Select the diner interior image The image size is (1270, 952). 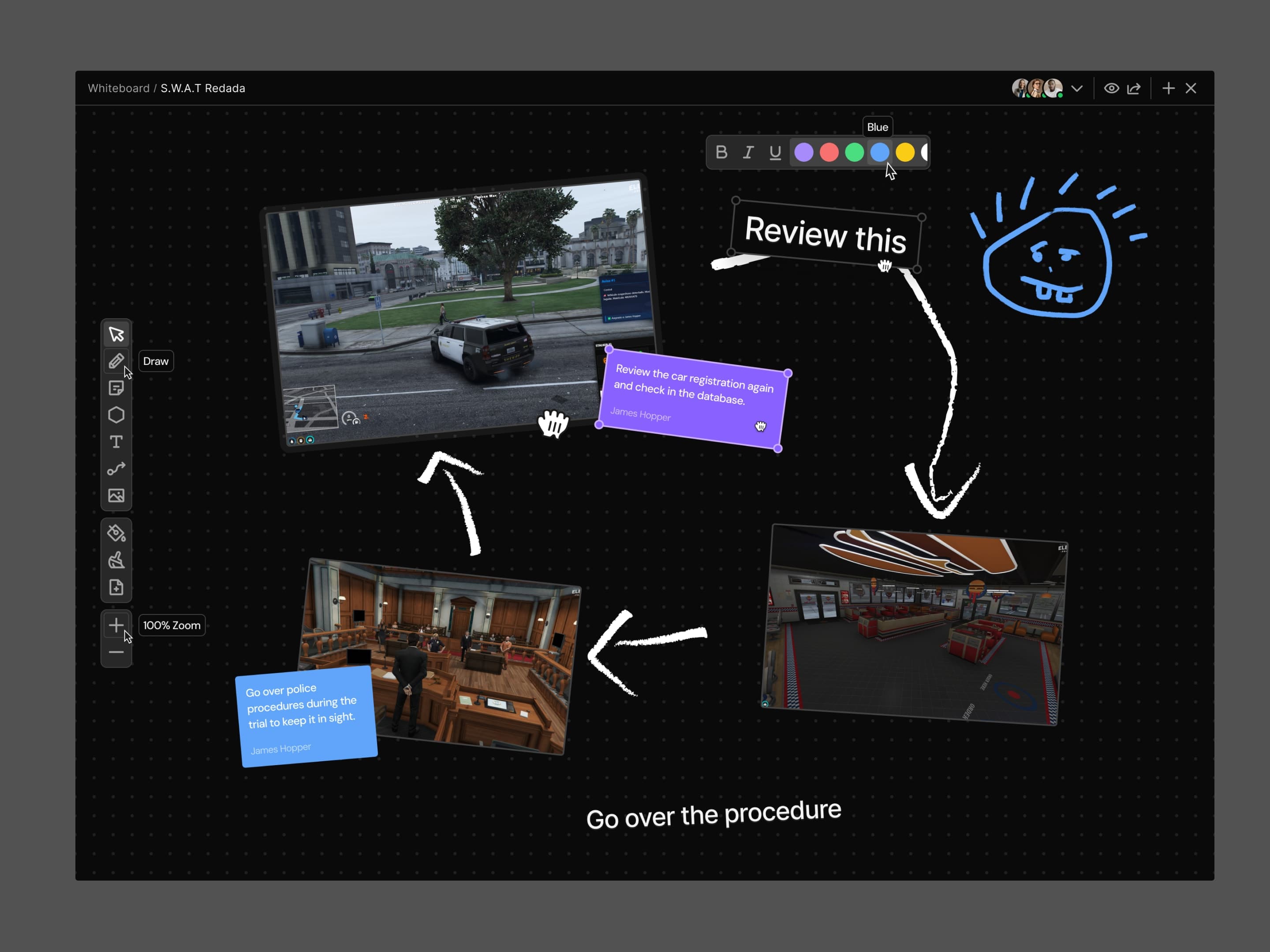coord(914,625)
